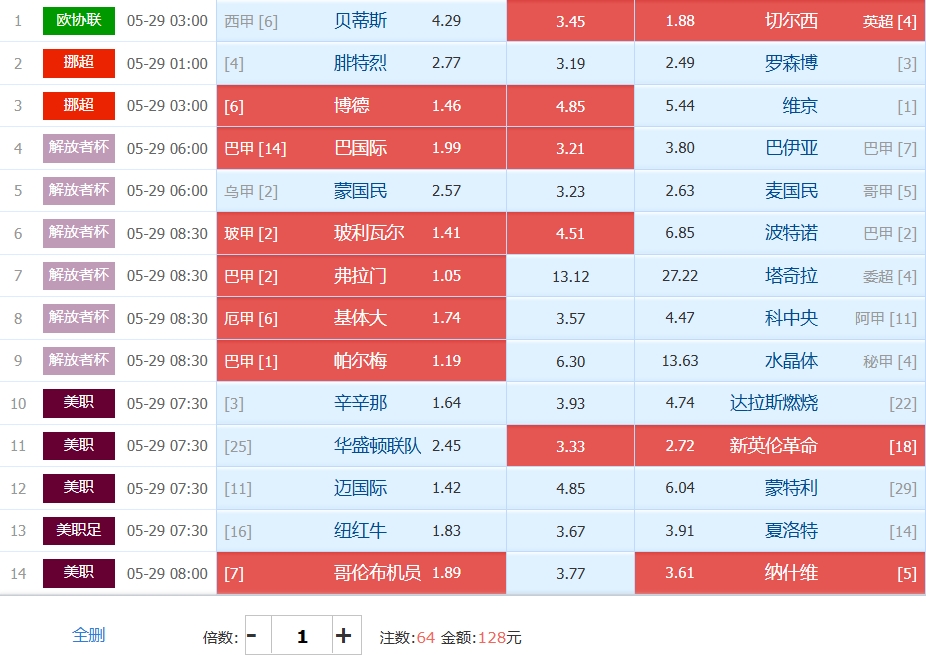Select draw odds 3.67 for 纽红牛 match
The width and height of the screenshot is (926, 655).
tap(570, 531)
